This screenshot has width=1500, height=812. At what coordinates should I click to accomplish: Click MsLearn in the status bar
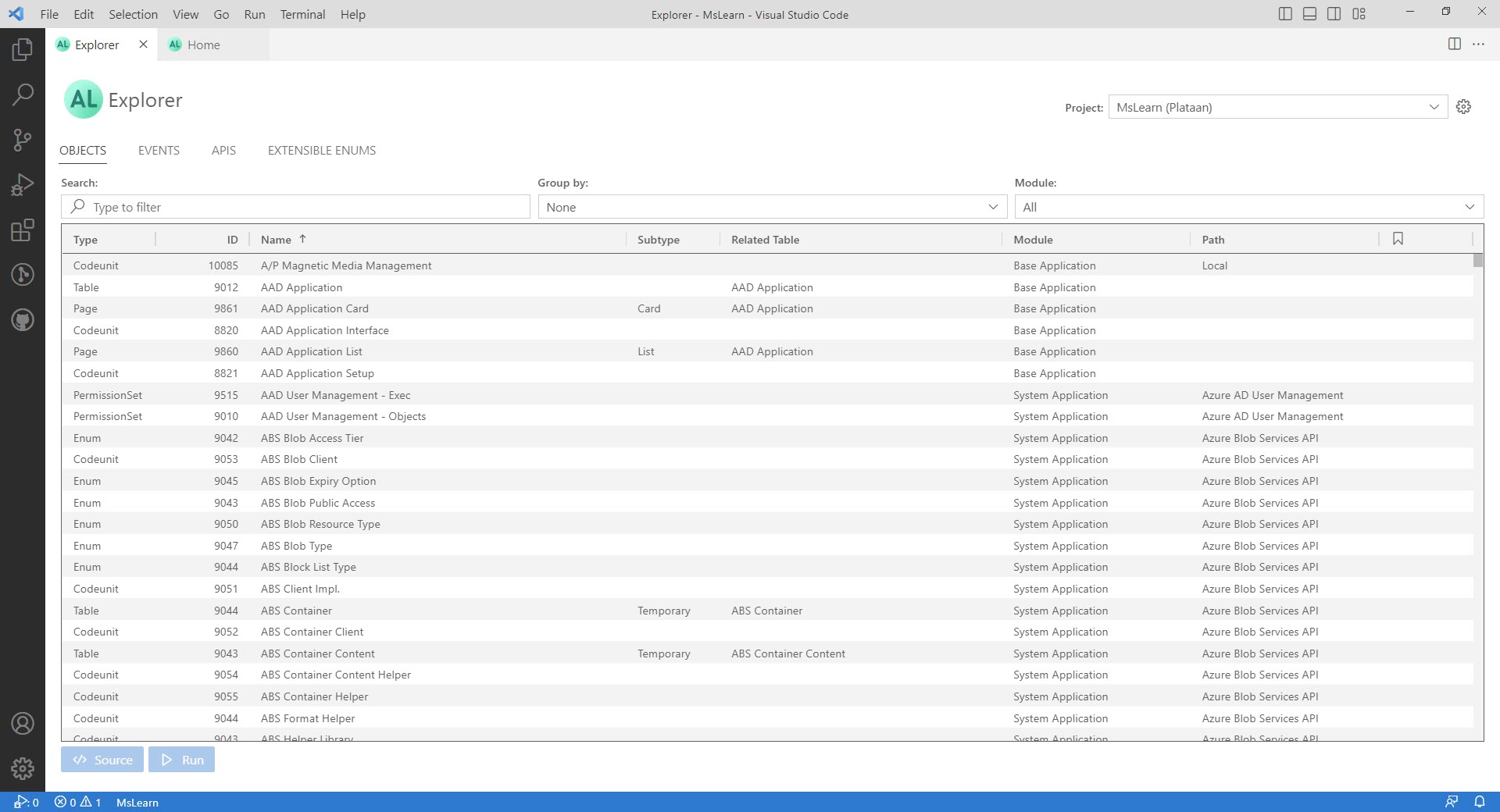(137, 802)
